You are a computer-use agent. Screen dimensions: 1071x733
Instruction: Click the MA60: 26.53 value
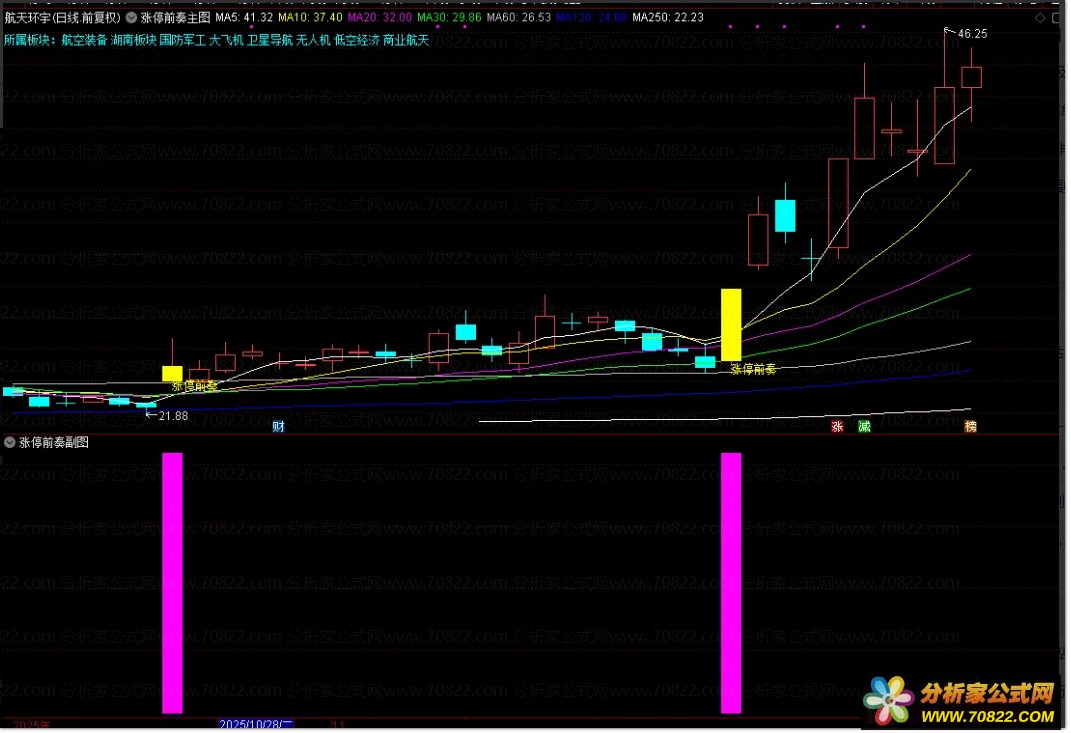pos(519,18)
